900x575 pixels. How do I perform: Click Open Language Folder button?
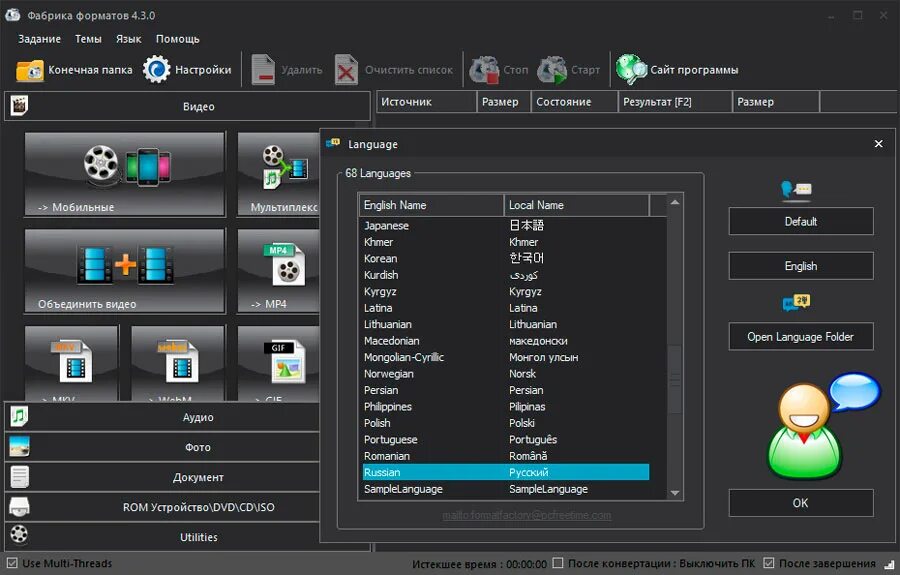coord(801,336)
